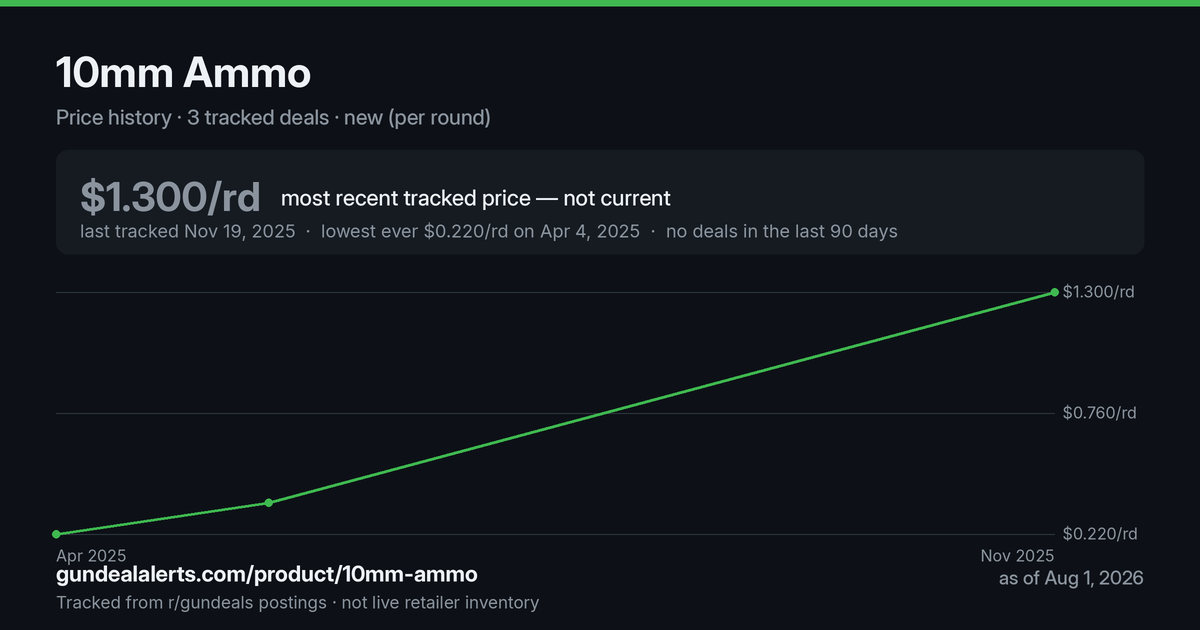Click 'no deals in the last 90 days'

point(782,231)
